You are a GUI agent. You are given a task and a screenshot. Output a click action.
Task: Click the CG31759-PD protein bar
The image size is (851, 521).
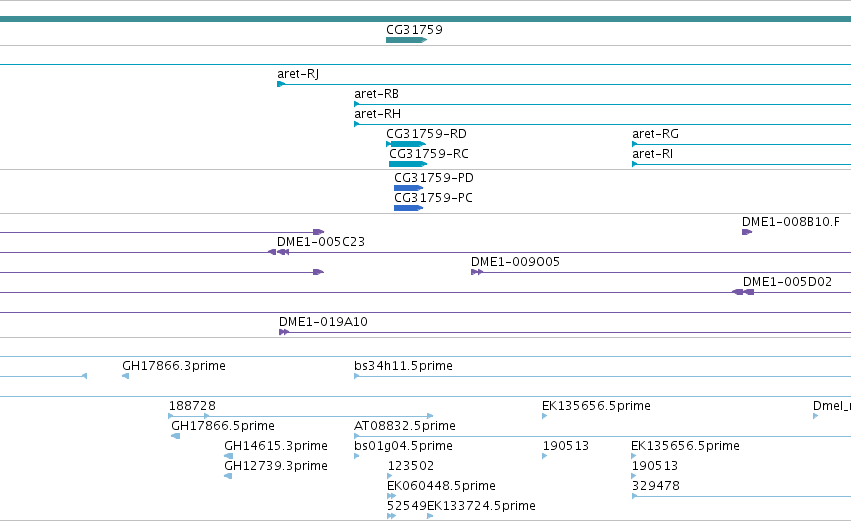tap(408, 188)
